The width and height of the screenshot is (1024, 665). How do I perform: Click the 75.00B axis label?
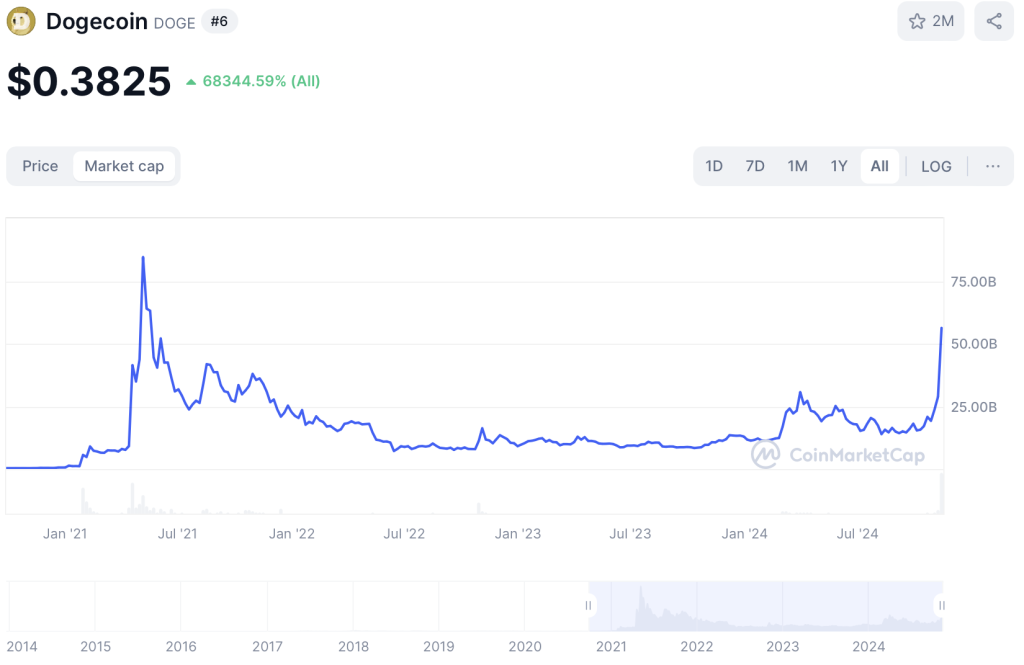click(973, 282)
